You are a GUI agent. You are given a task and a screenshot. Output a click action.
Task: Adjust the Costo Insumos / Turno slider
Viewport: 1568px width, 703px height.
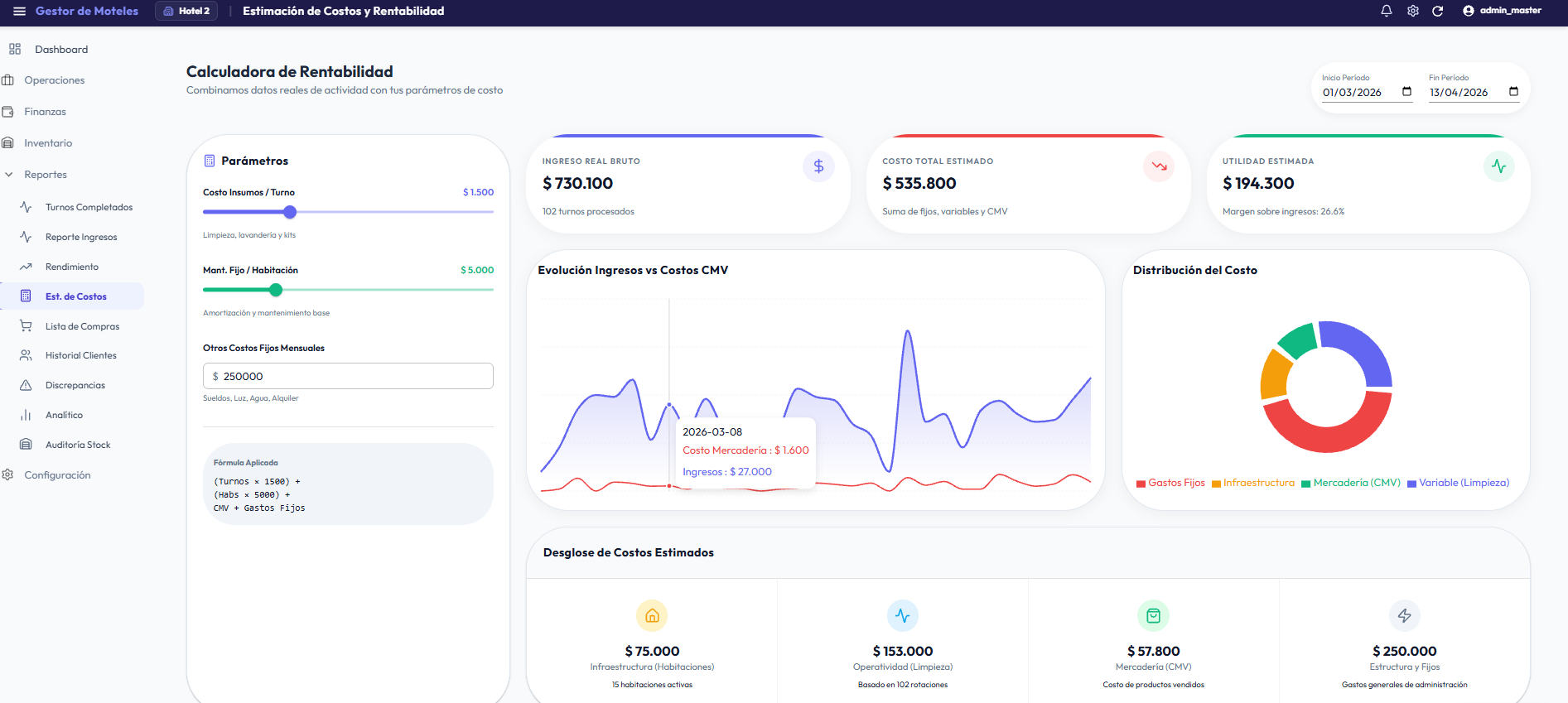tap(290, 212)
